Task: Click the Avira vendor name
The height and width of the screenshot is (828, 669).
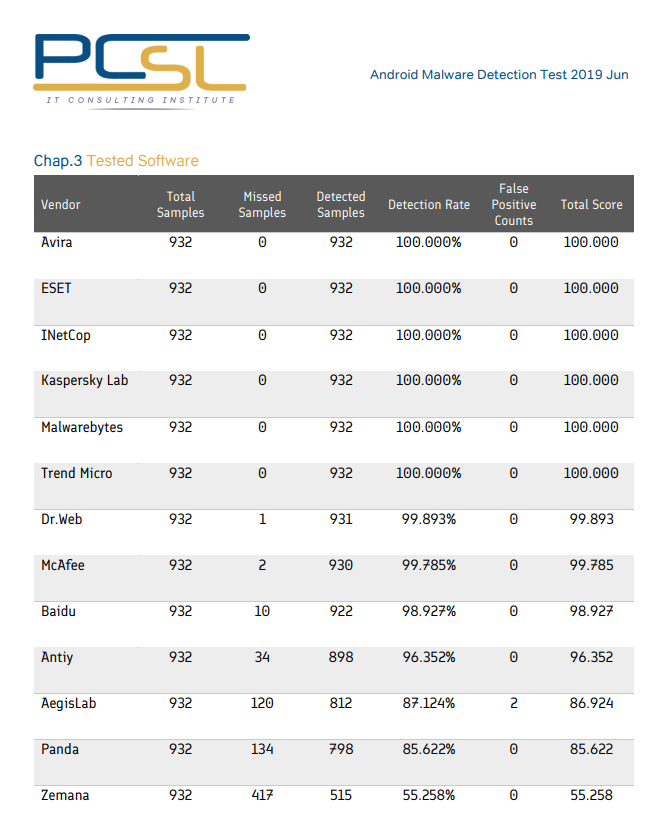Action: 57,242
